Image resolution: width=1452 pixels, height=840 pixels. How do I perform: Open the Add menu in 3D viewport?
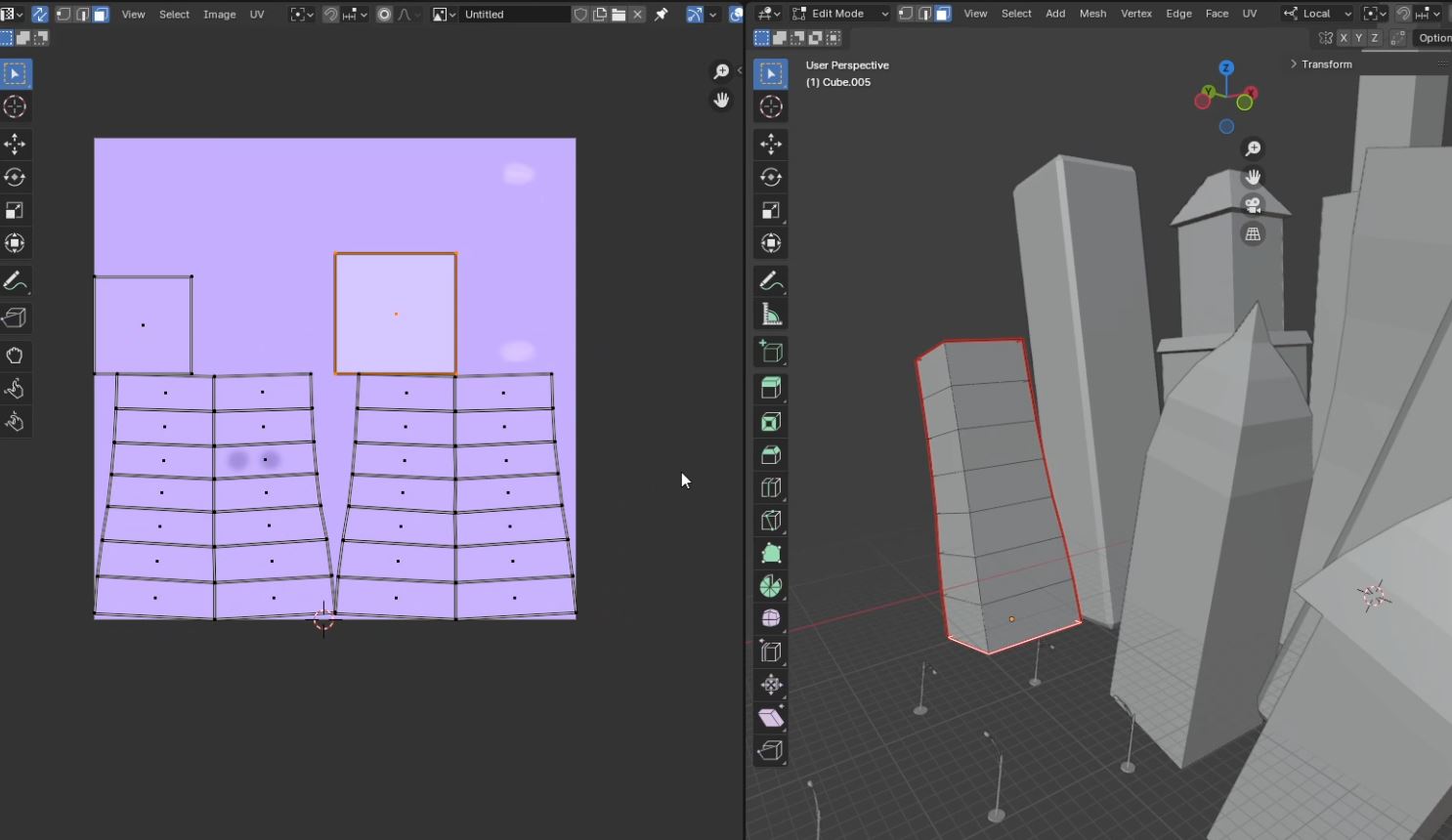tap(1055, 14)
